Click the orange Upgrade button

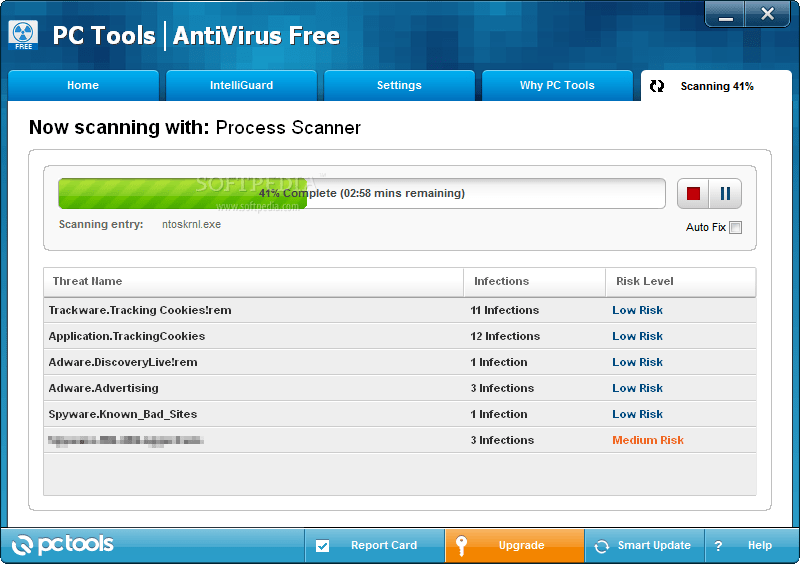click(514, 545)
